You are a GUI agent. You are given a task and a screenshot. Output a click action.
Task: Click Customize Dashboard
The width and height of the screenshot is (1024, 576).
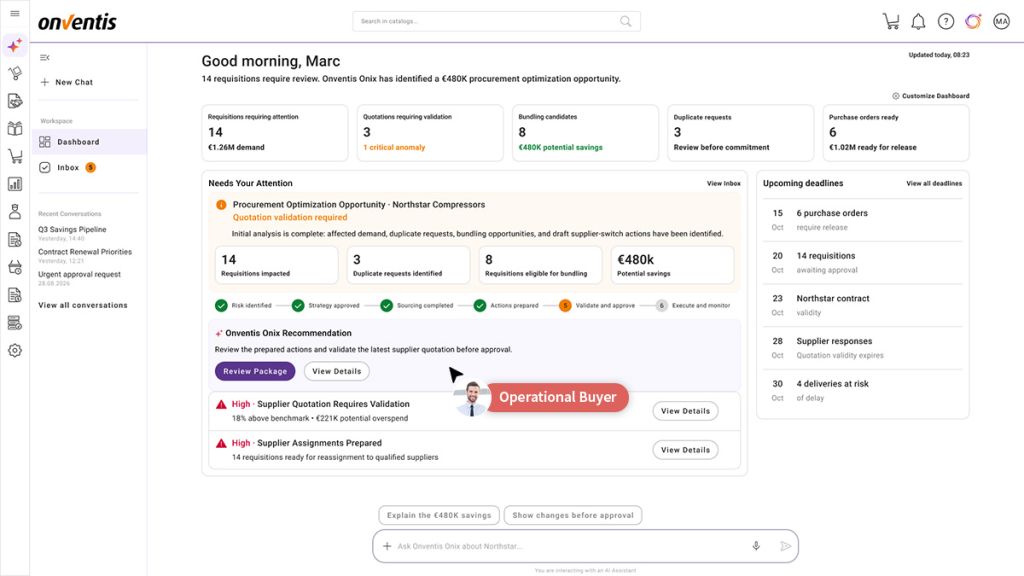[x=931, y=96]
